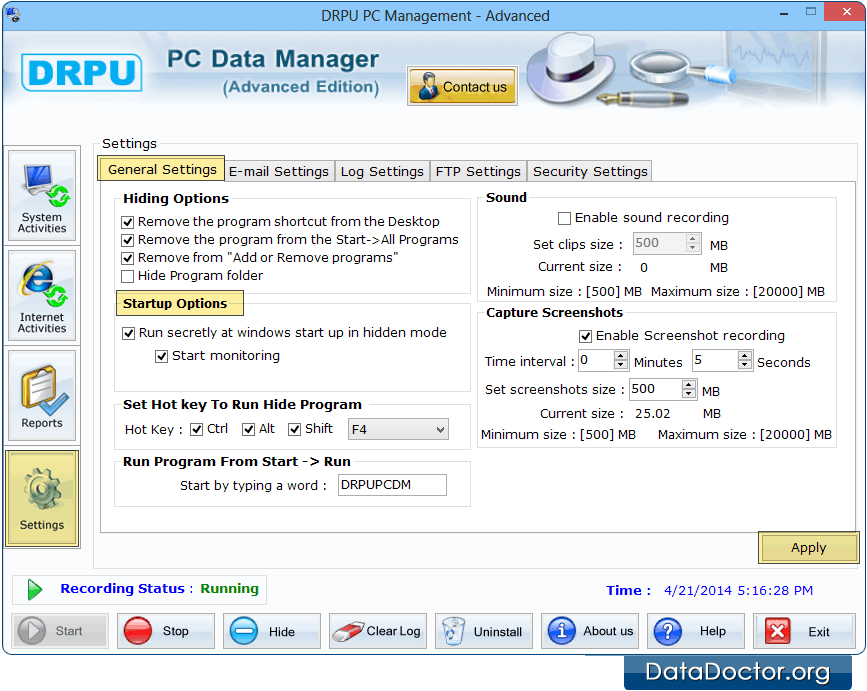Screen dimensions: 867x691
Task: Click the About us button label
Action: (x=608, y=631)
